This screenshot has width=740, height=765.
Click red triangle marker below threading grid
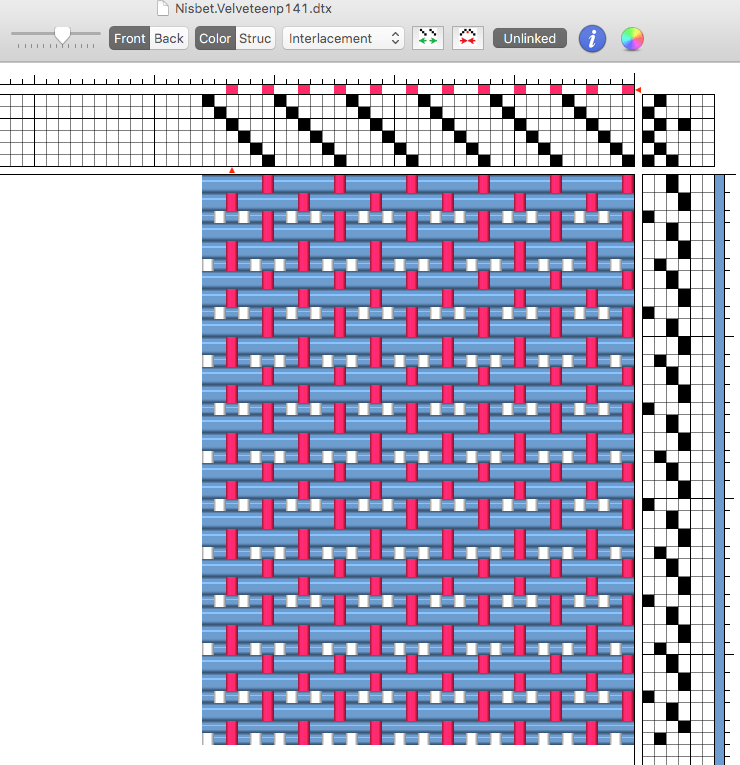(232, 170)
